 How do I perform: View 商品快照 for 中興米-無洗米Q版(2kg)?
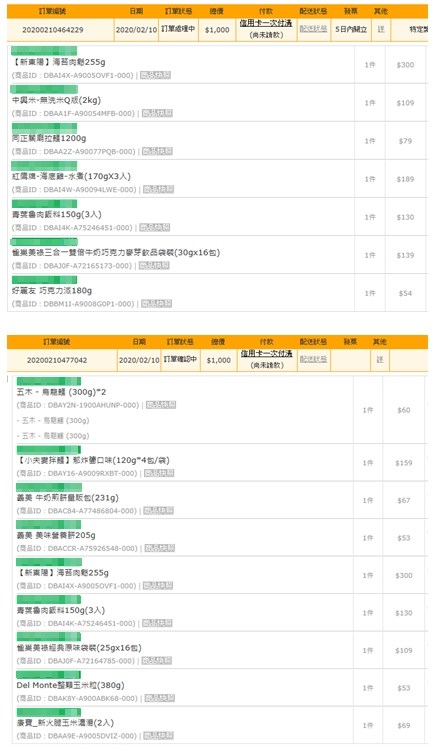pyautogui.click(x=157, y=113)
